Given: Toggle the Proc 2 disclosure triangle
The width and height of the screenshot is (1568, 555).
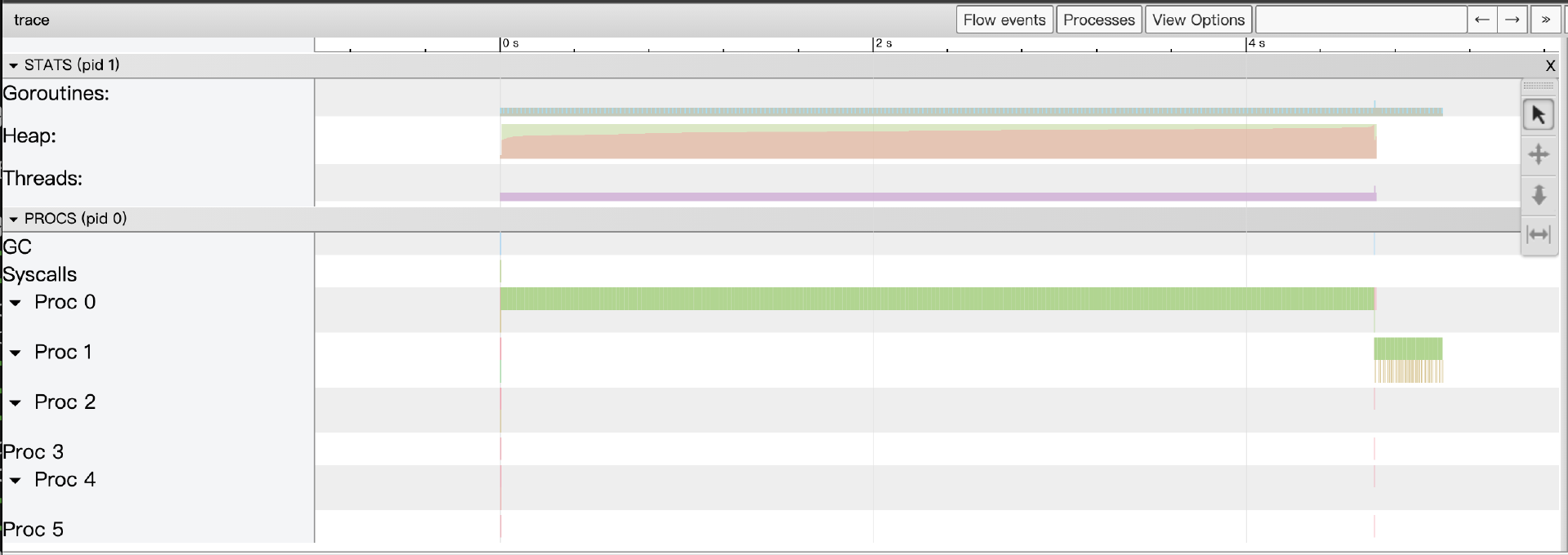Looking at the screenshot, I should tap(16, 402).
